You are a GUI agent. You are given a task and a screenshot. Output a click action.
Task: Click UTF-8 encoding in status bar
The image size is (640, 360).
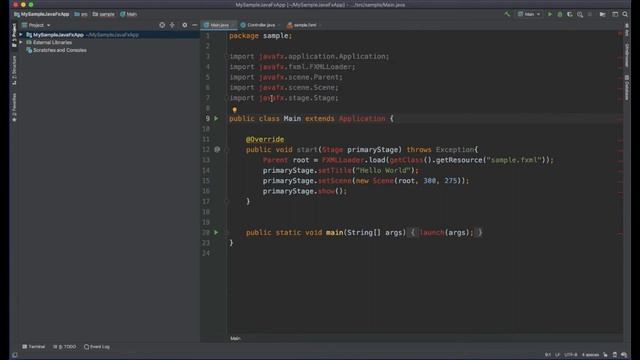[x=571, y=355]
